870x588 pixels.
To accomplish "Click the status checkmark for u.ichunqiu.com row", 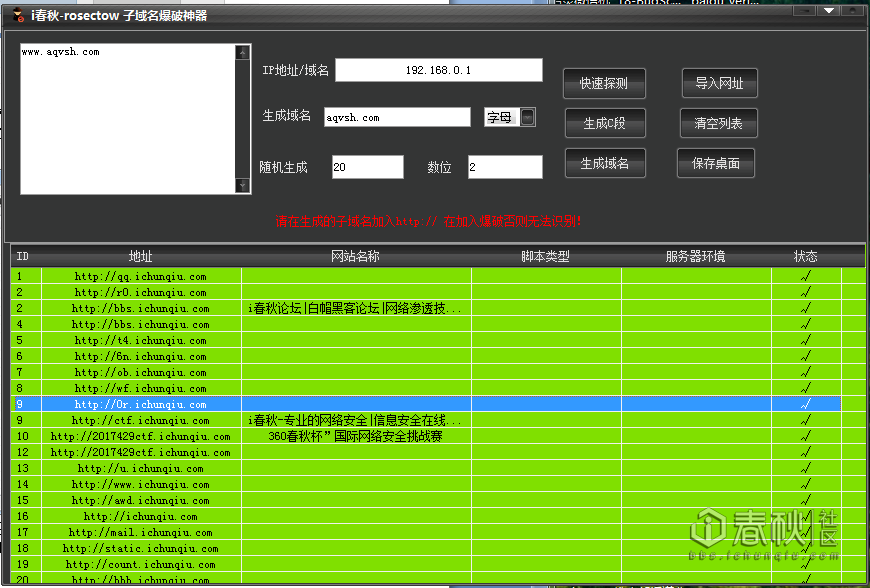I will [806, 468].
